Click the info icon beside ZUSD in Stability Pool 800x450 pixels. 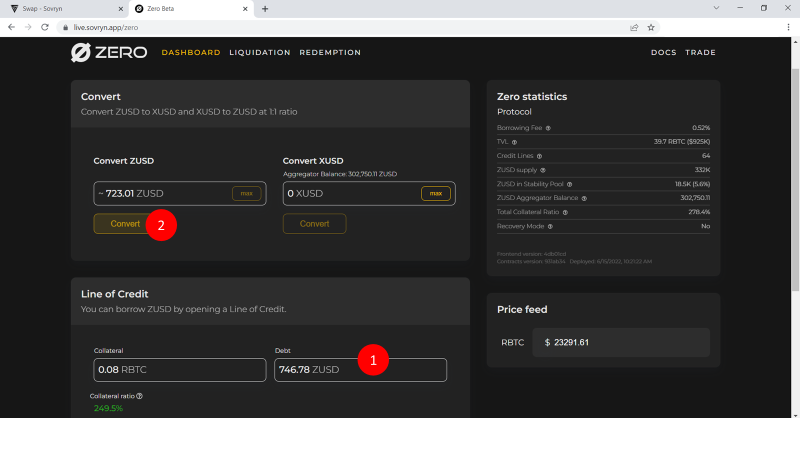[569, 185]
